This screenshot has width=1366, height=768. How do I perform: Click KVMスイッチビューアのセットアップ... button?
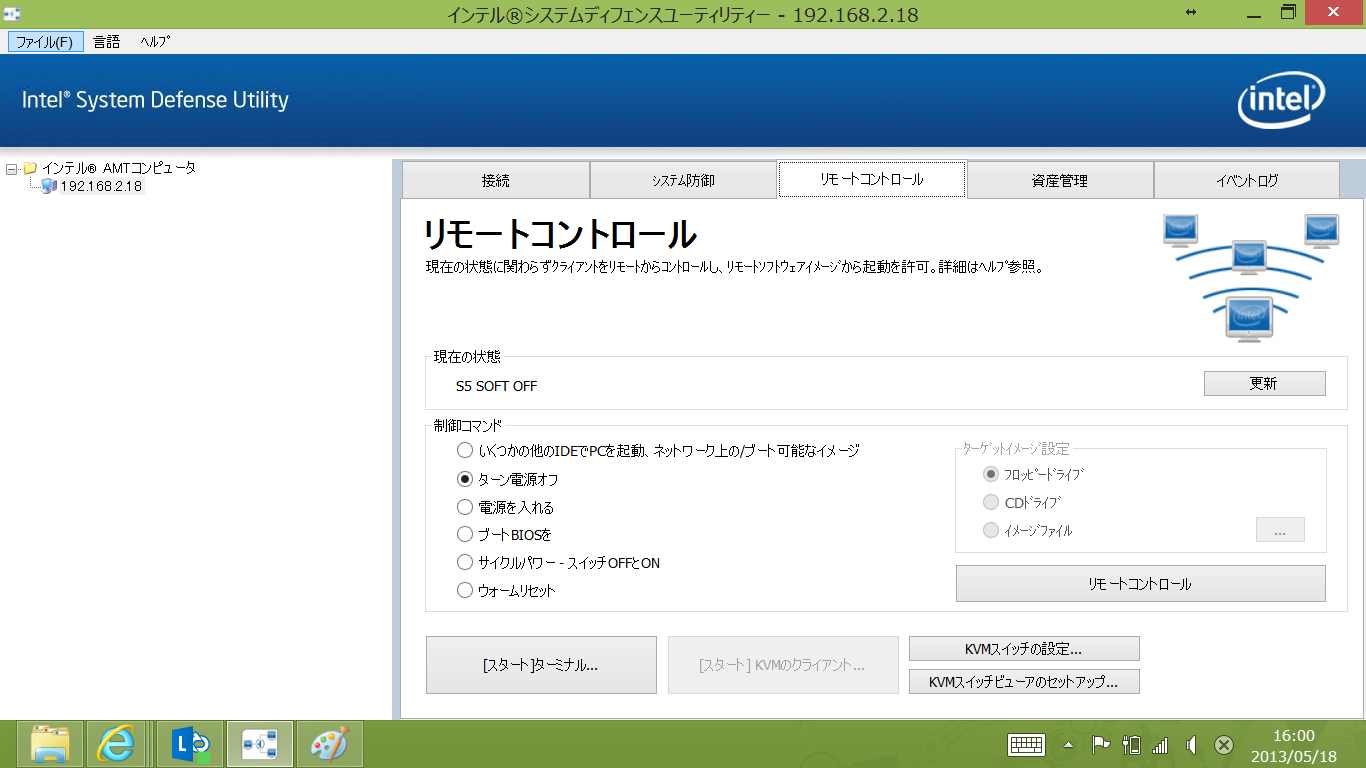1024,682
